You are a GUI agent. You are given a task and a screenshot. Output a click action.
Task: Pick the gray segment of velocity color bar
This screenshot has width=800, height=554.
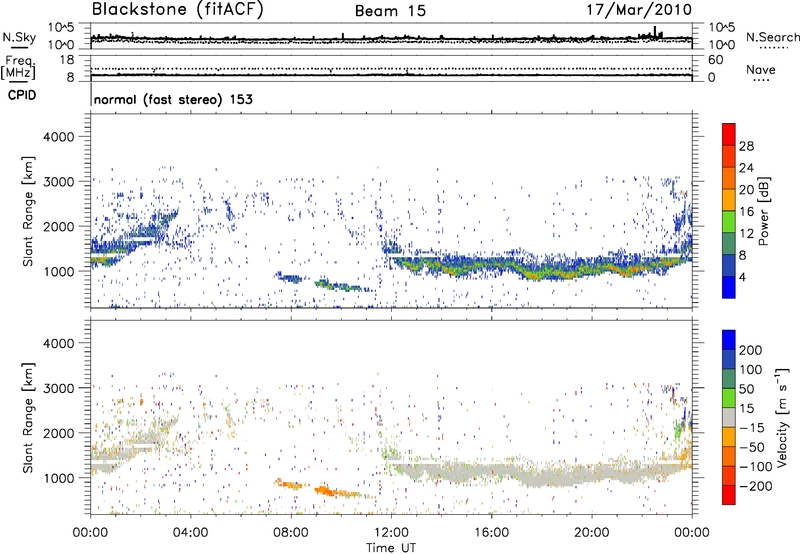(x=729, y=418)
